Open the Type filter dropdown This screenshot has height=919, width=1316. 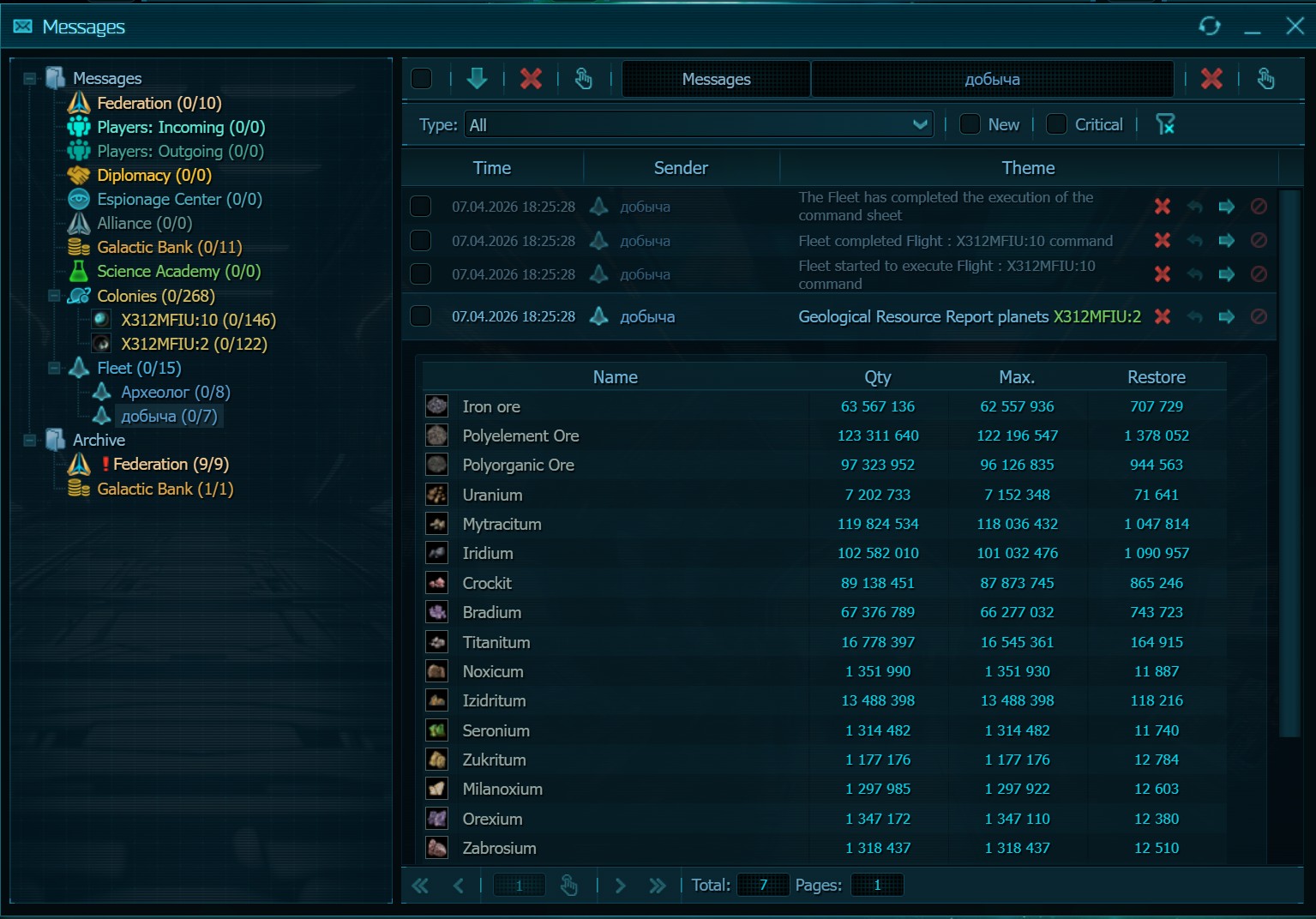click(x=699, y=125)
